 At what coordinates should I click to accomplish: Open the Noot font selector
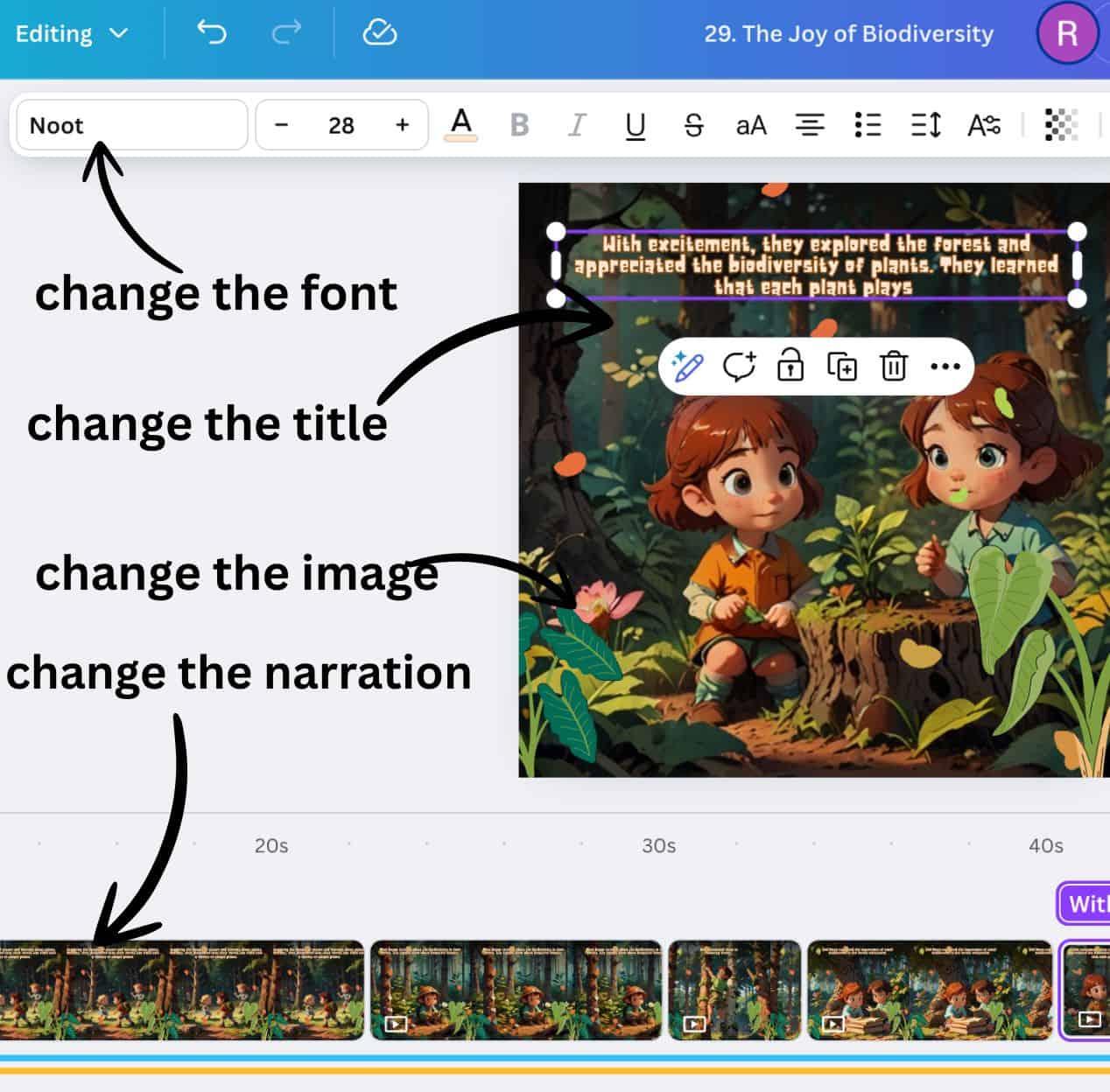click(x=132, y=125)
